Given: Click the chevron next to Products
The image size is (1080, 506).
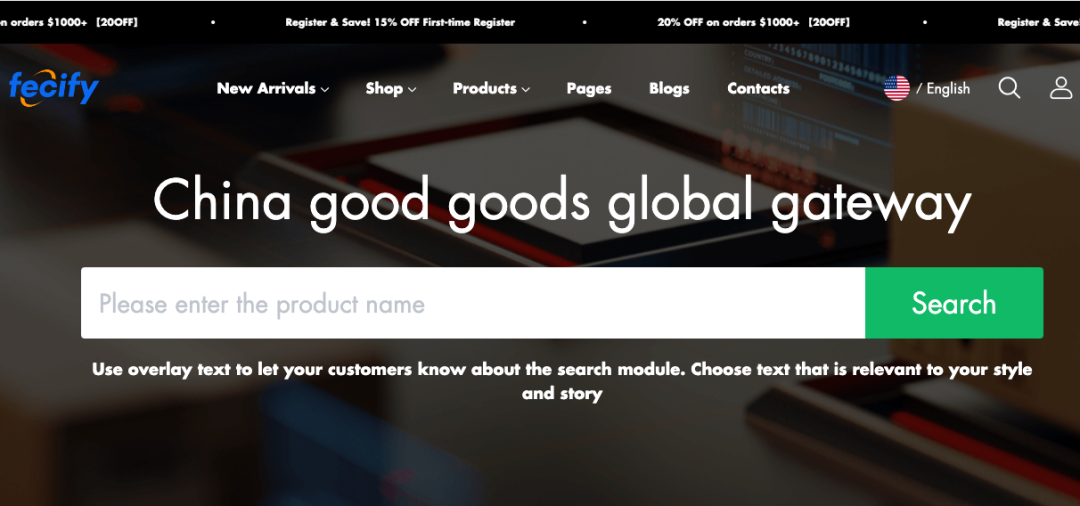Looking at the screenshot, I should (526, 89).
